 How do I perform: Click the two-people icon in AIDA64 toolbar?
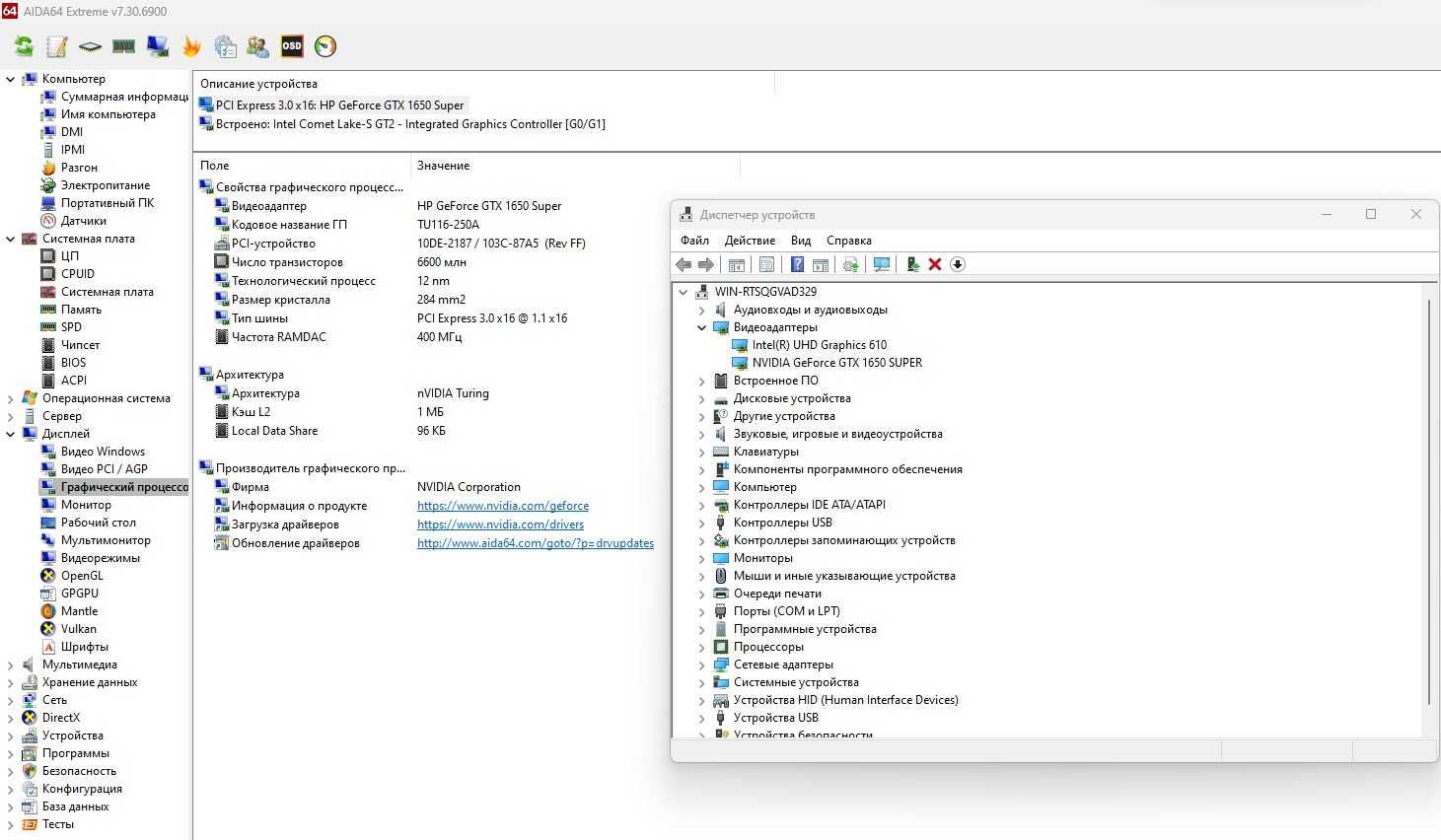pos(258,46)
